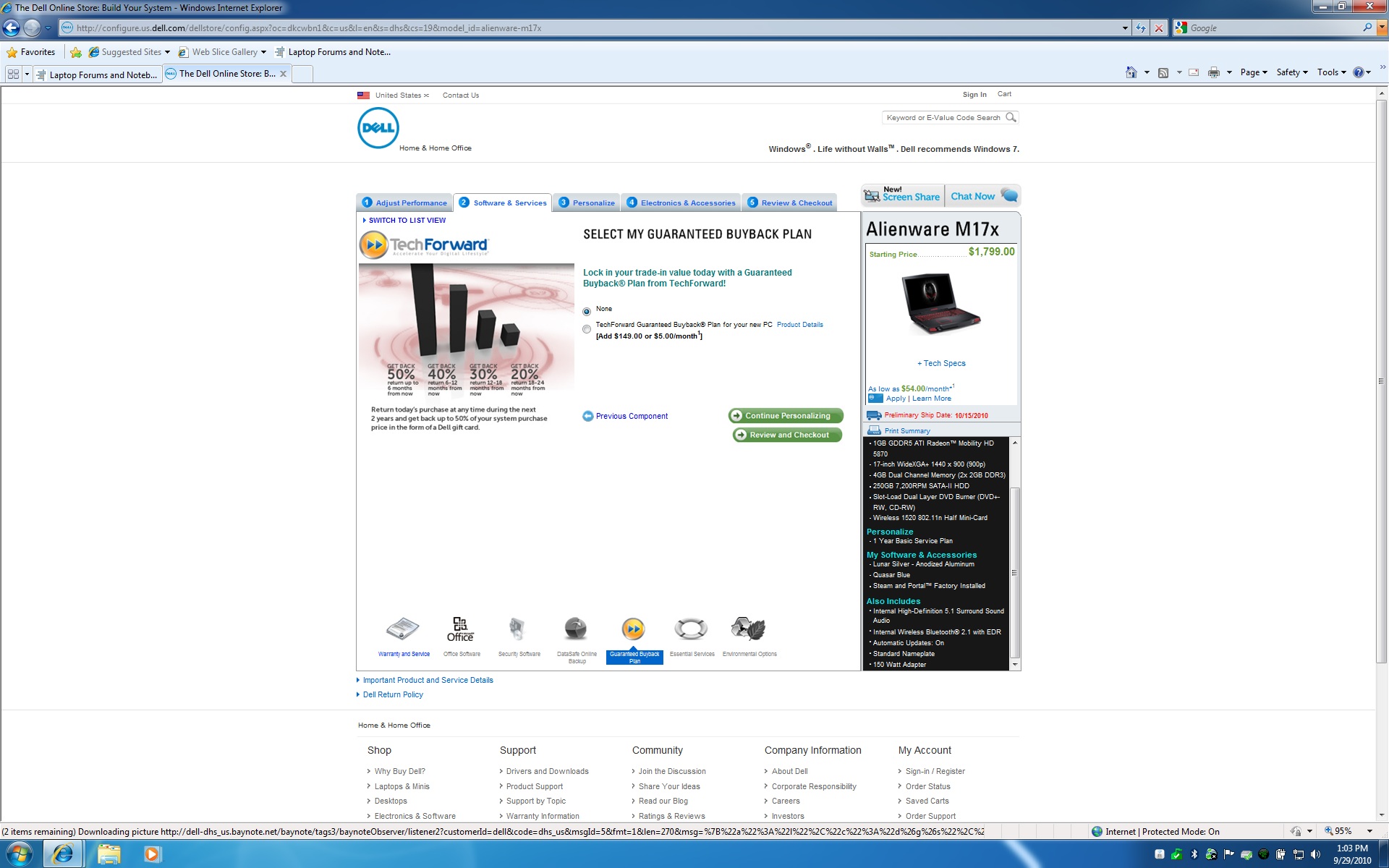Image resolution: width=1389 pixels, height=868 pixels.
Task: Open the Windows Start button
Action: (x=19, y=854)
